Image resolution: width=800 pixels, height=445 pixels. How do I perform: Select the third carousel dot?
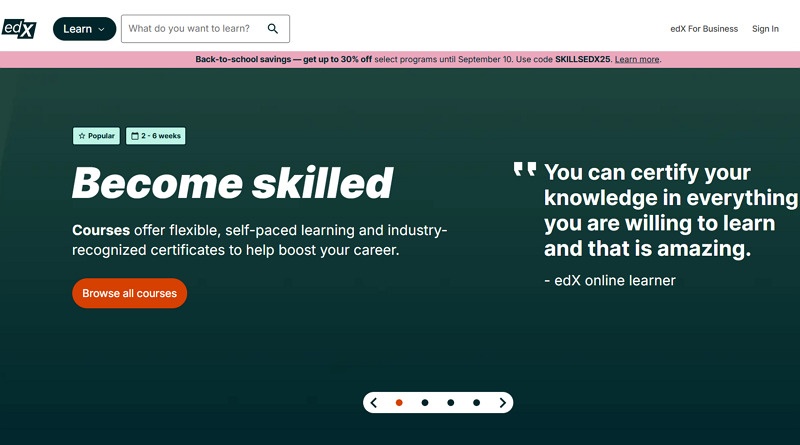coord(451,403)
